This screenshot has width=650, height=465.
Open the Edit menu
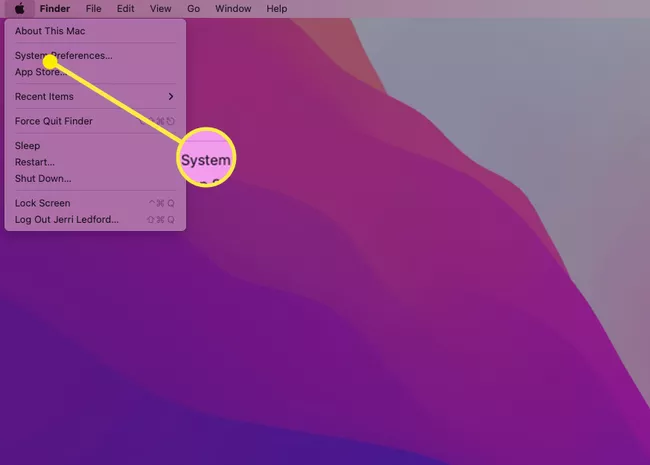click(125, 9)
